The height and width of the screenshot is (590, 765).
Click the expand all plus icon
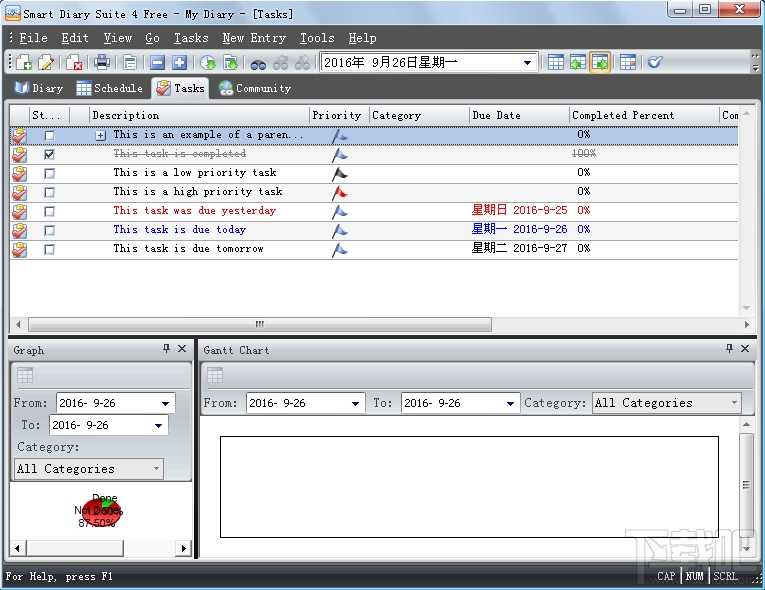pyautogui.click(x=180, y=62)
